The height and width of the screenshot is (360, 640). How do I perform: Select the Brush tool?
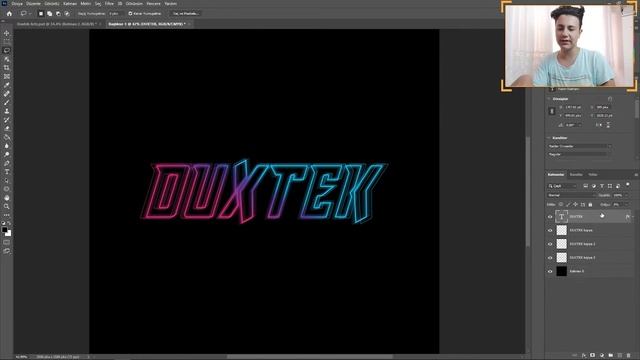click(7, 102)
